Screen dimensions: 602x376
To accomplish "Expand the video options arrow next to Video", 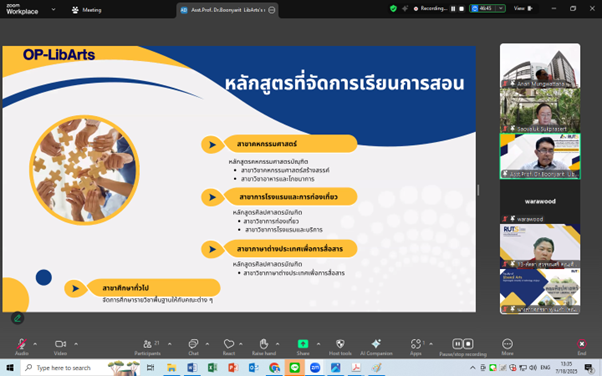I will (76, 344).
